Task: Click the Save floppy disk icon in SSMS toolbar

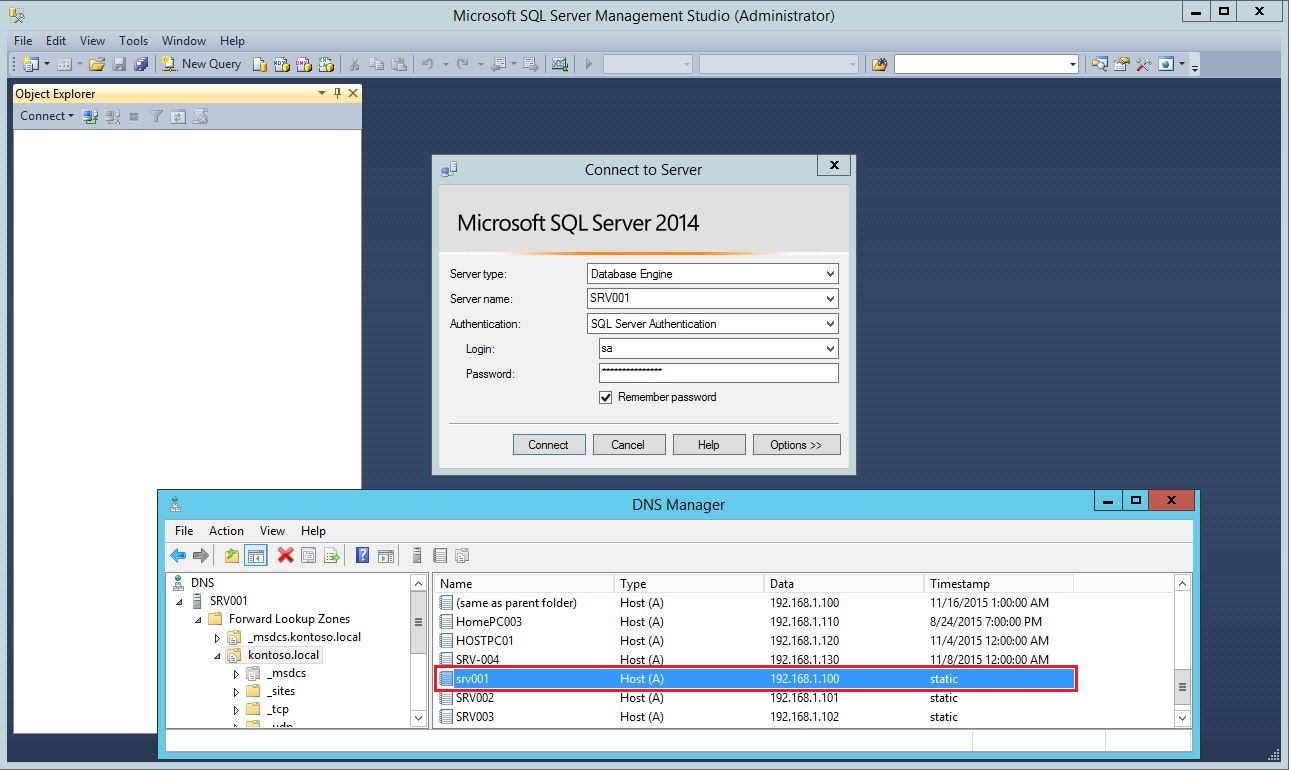Action: 119,64
